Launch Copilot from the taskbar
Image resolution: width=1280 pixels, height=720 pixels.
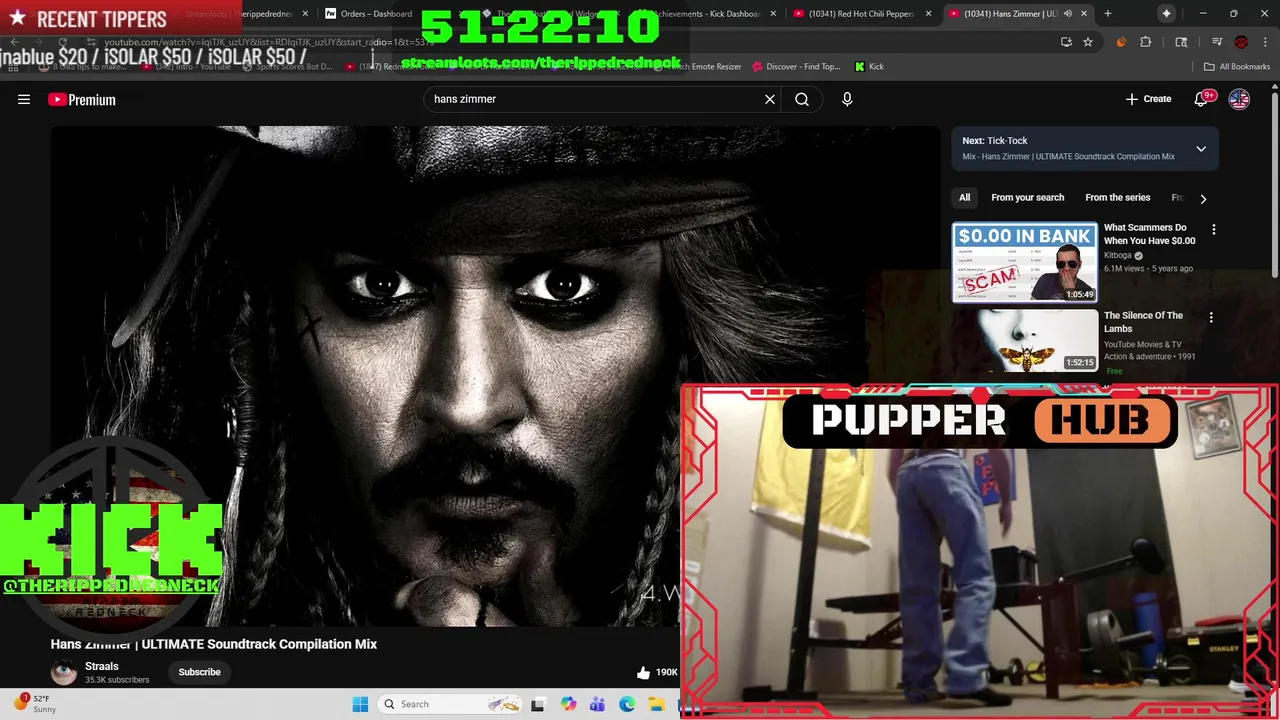coord(568,704)
